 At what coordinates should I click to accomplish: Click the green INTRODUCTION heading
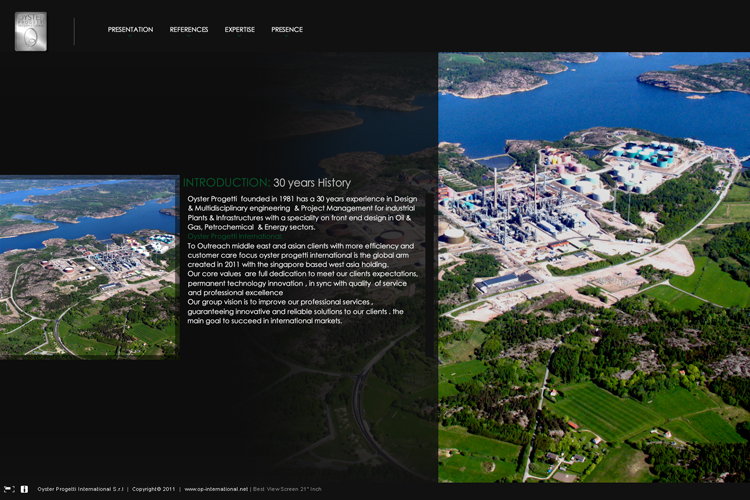[226, 183]
